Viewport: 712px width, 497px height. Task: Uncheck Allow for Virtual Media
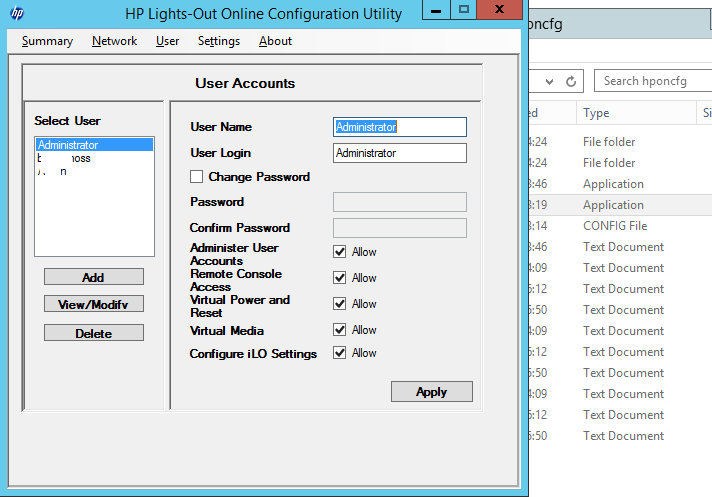[x=340, y=330]
